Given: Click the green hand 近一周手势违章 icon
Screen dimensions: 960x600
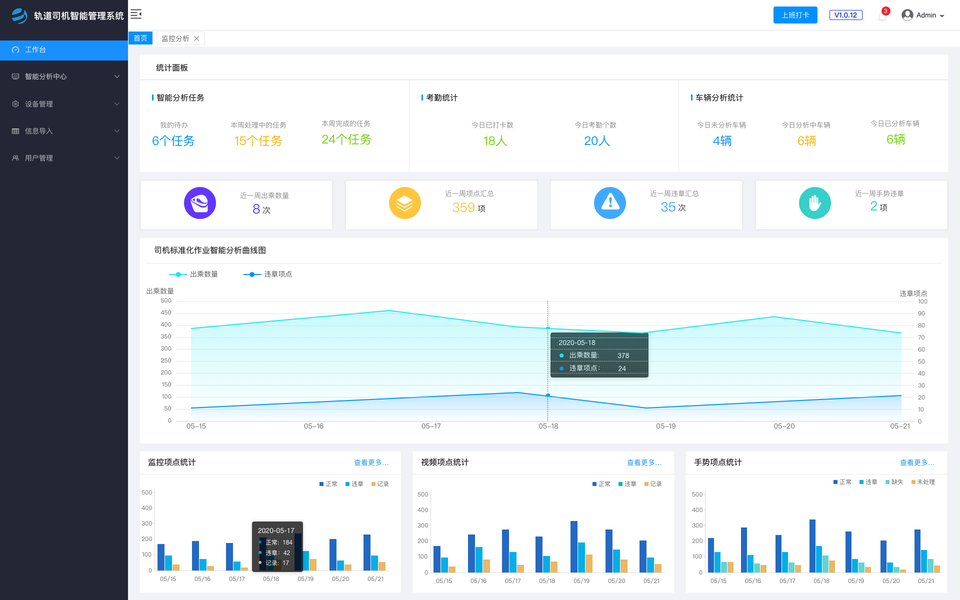Looking at the screenshot, I should pos(815,203).
